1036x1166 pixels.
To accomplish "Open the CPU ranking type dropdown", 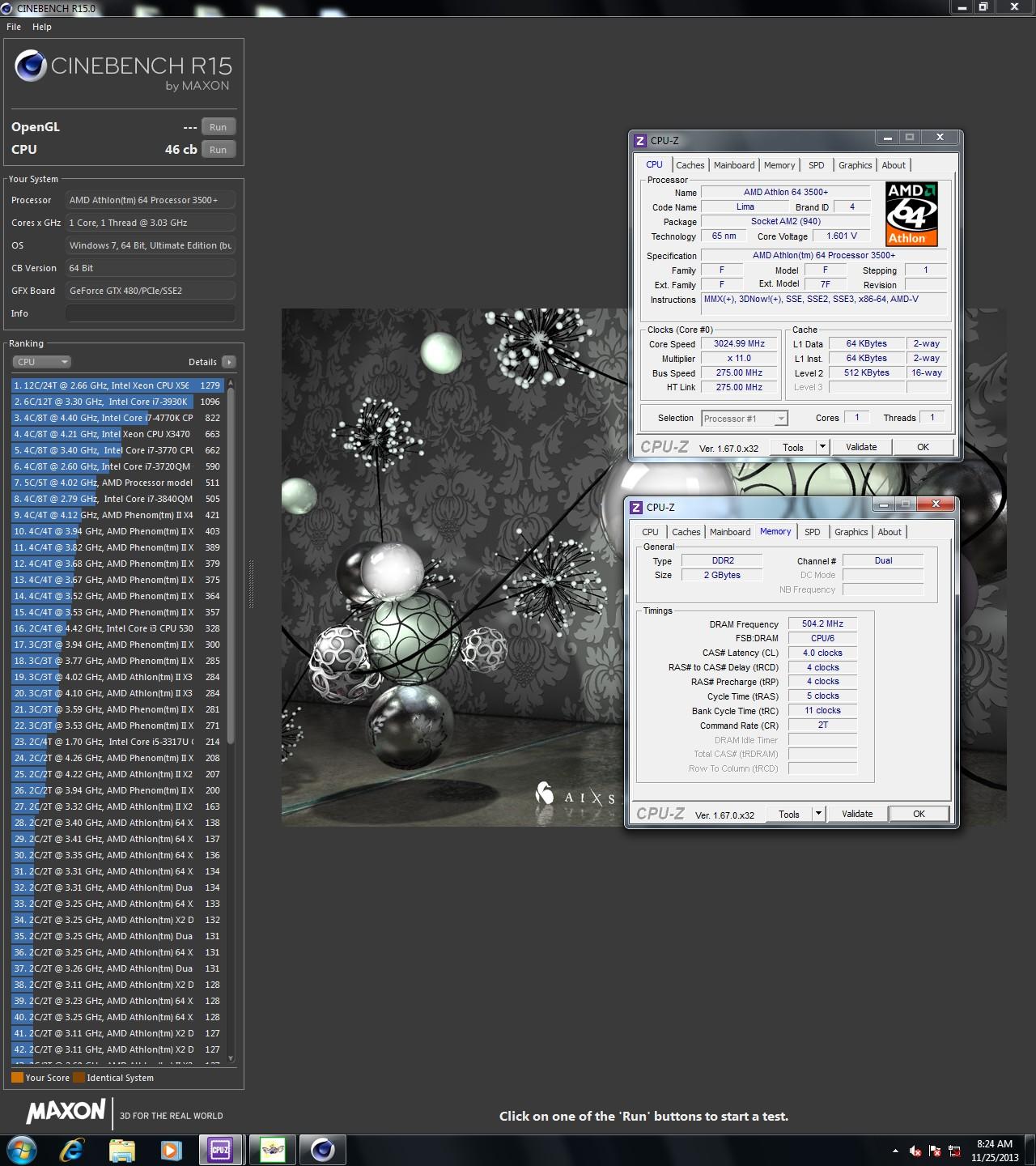I will pos(42,362).
